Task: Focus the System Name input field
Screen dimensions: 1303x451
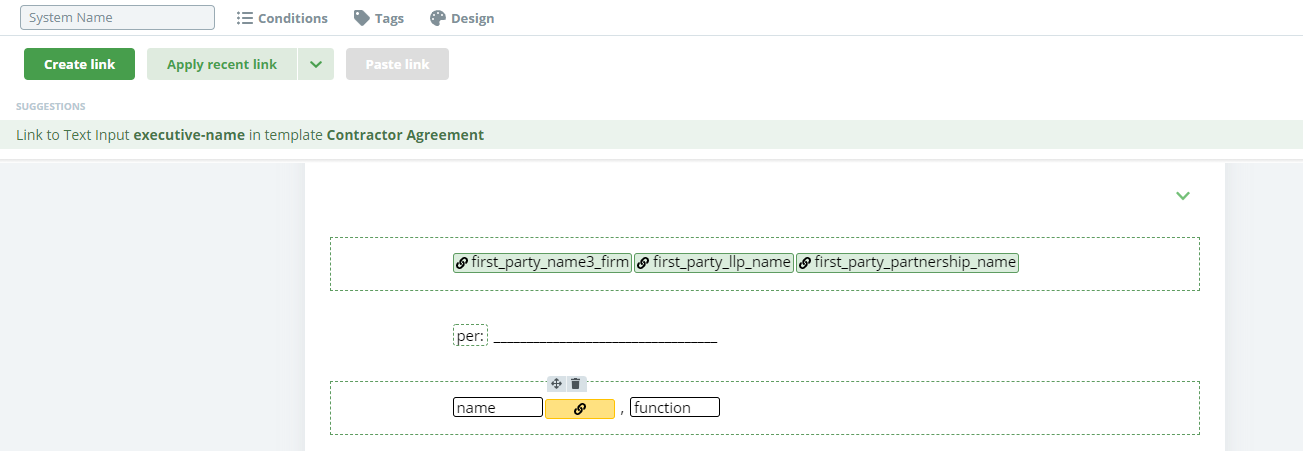Action: tap(117, 18)
